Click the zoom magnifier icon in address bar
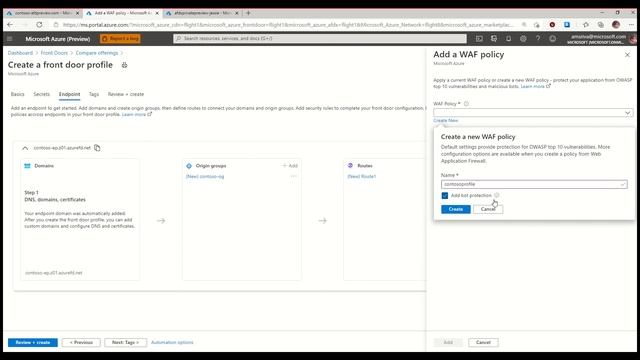Viewport: 640px width, 360px height. (524, 25)
